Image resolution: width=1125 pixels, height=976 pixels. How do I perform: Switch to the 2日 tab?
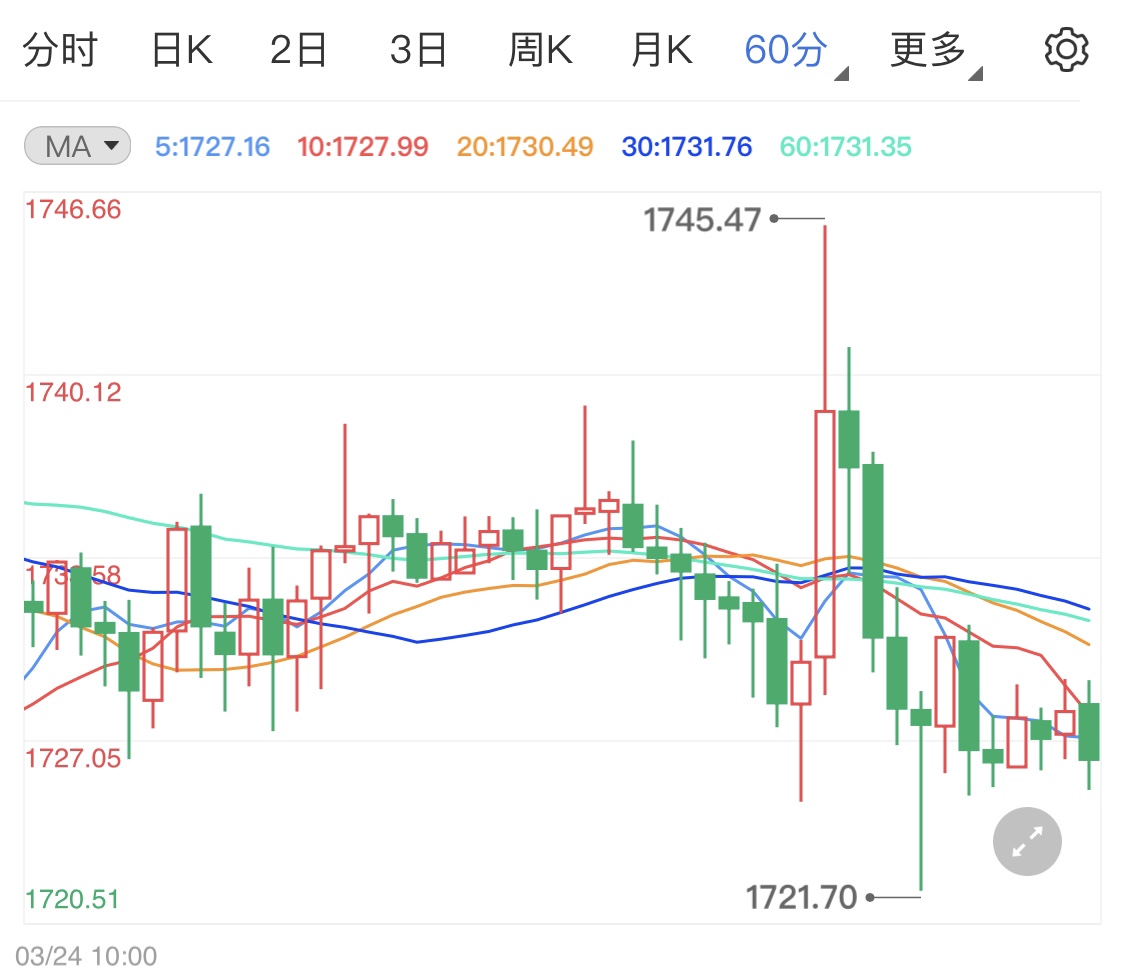[x=298, y=50]
